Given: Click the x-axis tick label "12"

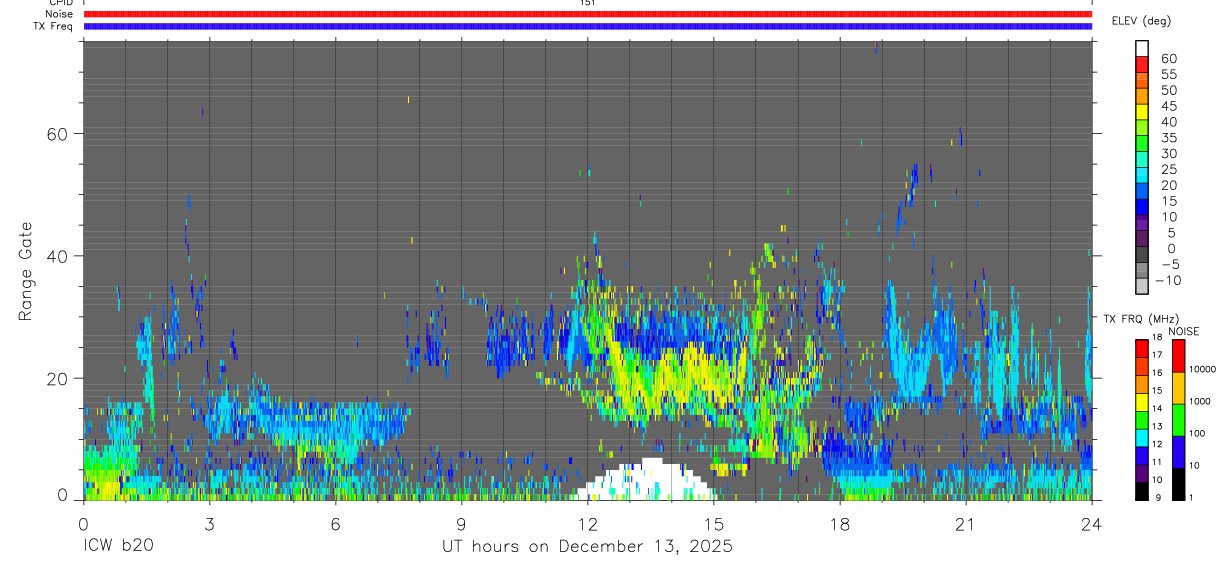Looking at the screenshot, I should coord(587,523).
